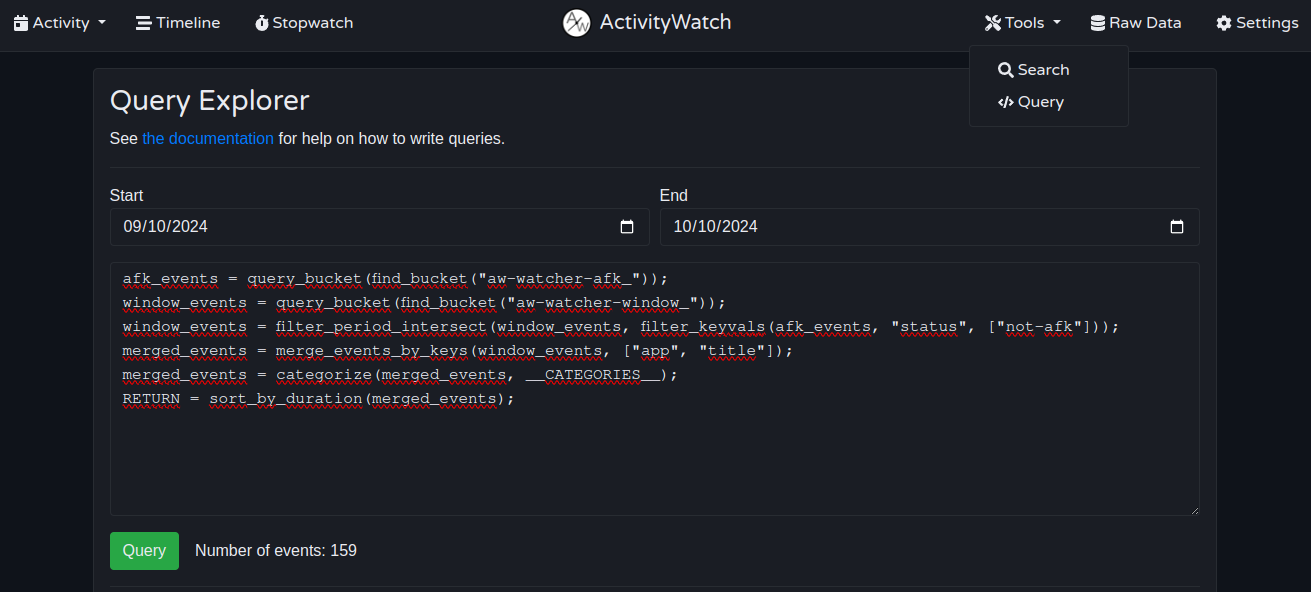Click inside the query code text area

(655, 389)
